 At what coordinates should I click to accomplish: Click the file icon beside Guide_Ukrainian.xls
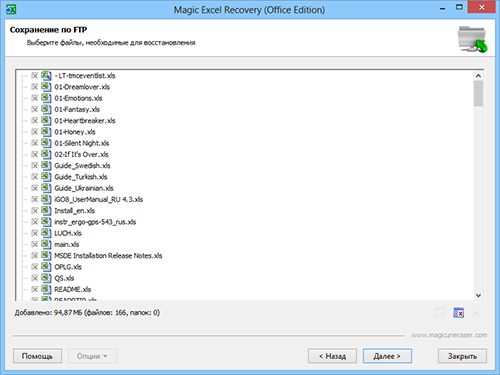pos(46,188)
